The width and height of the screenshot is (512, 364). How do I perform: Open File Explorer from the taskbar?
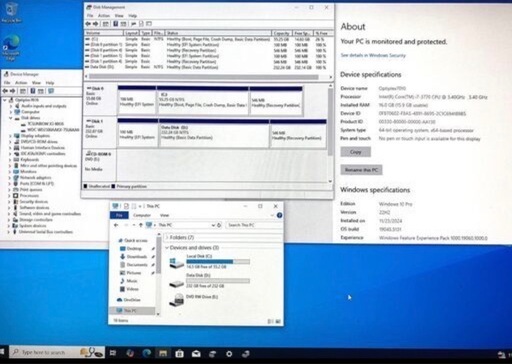click(163, 353)
